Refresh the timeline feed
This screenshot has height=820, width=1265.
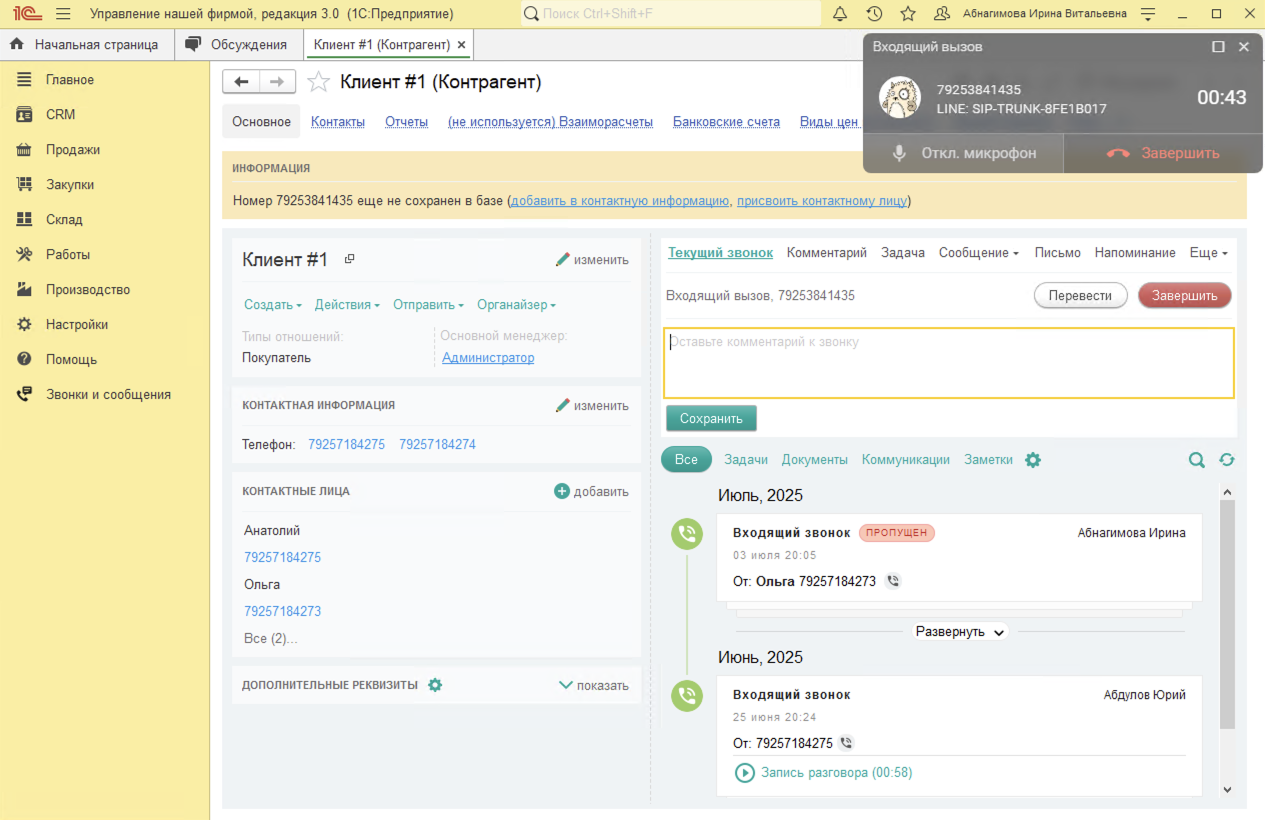click(1227, 460)
